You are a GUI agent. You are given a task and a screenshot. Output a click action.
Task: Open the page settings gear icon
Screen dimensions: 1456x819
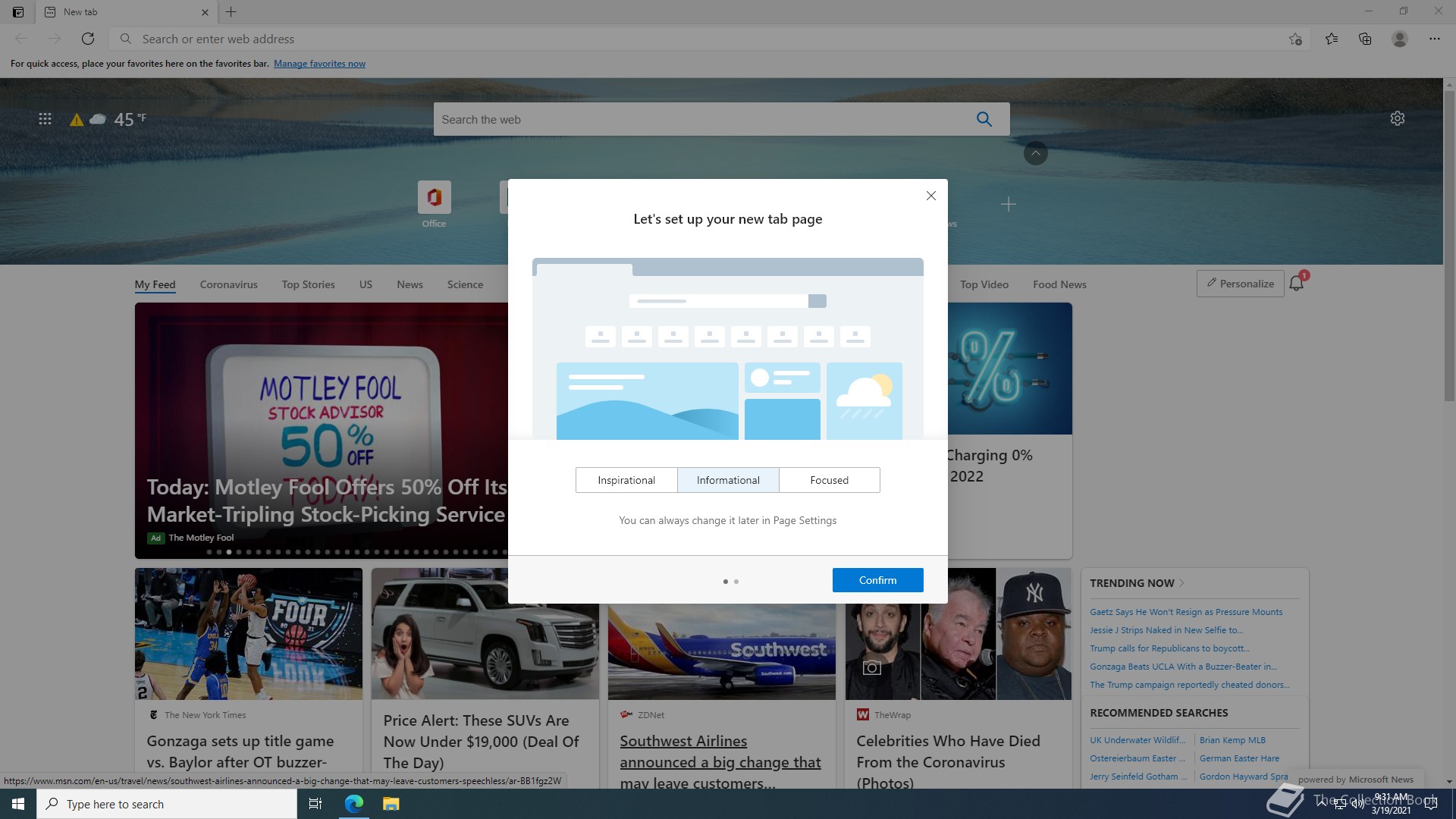click(1398, 118)
